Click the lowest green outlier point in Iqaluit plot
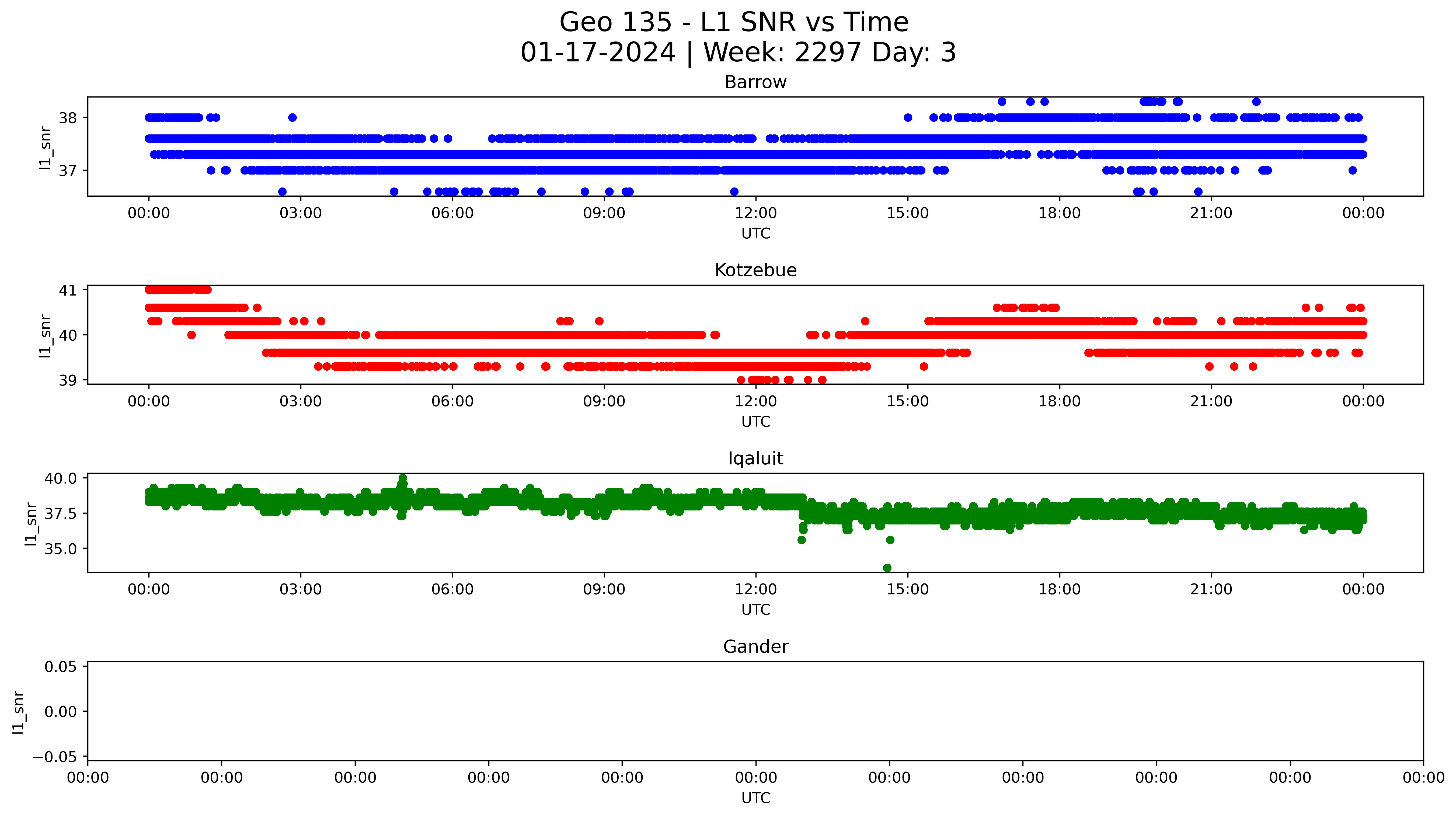The width and height of the screenshot is (1456, 817). click(x=887, y=568)
